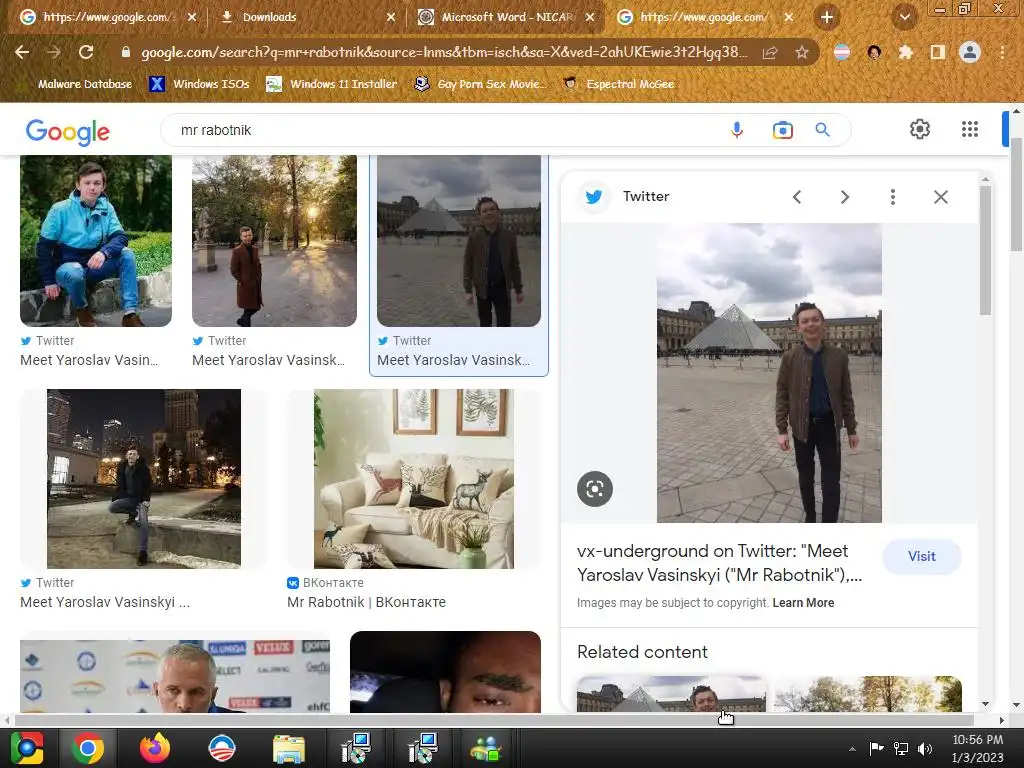Open the Windows 11 Installer bookmark
This screenshot has height=768, width=1024.
point(332,84)
